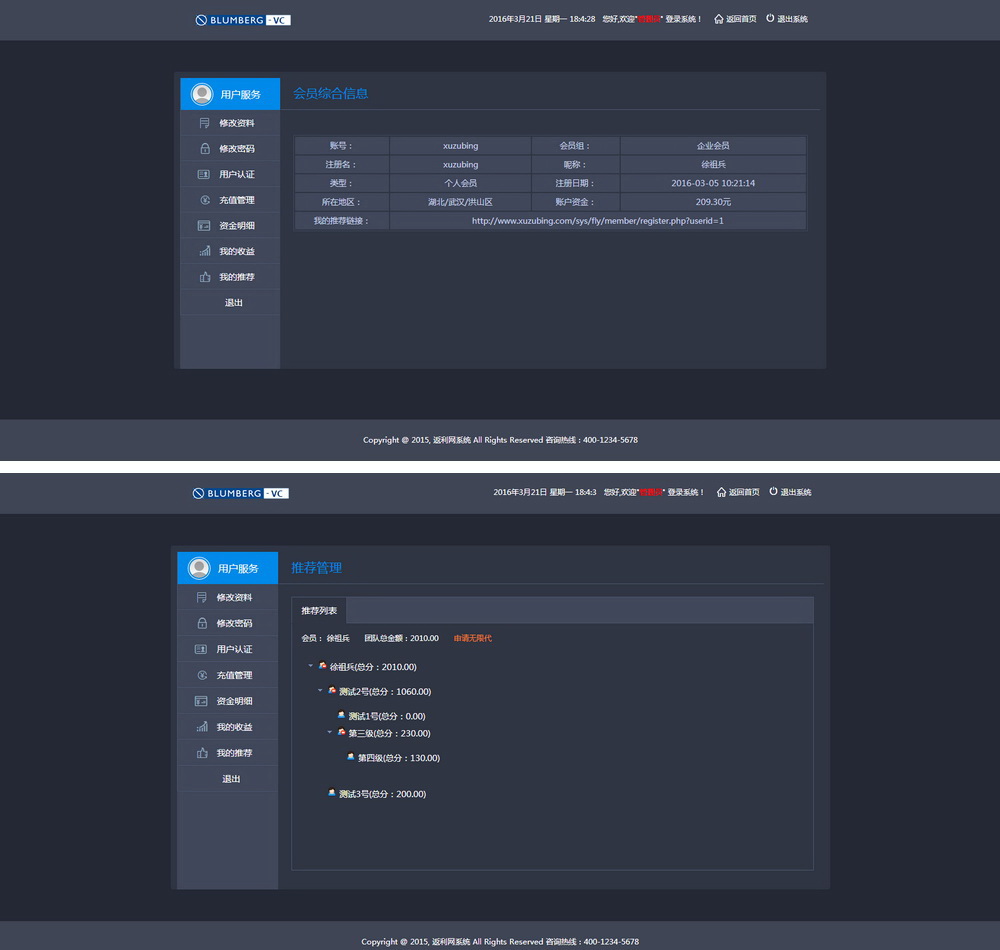Collapse the 徐祖兵 root node in the tree
The width and height of the screenshot is (1000, 950).
click(x=310, y=666)
